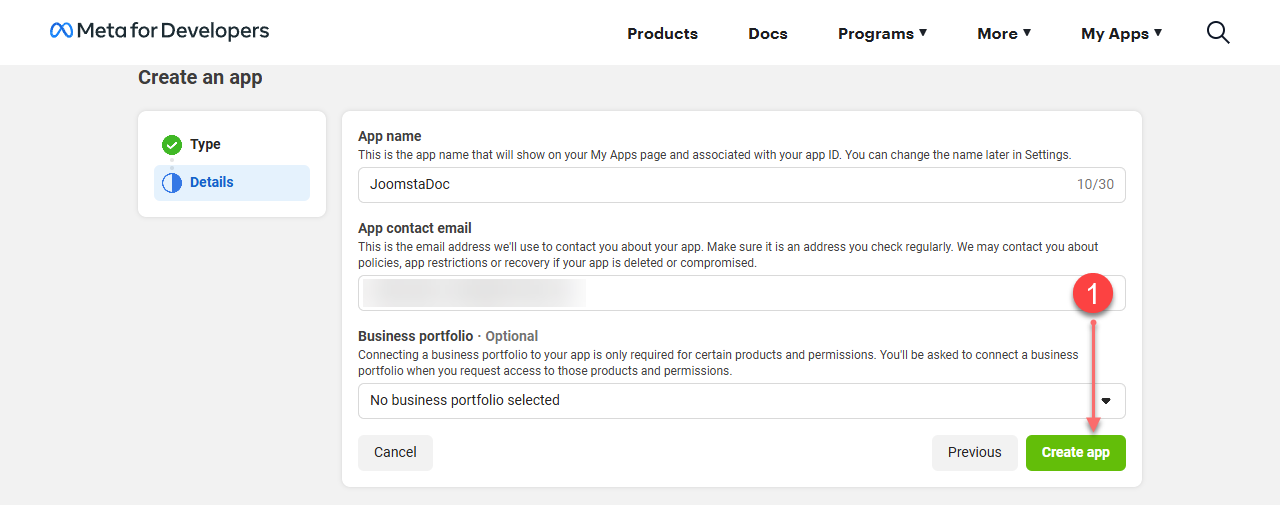Expand the Programs dropdown menu
Screen dimensions: 1280x505
(883, 33)
